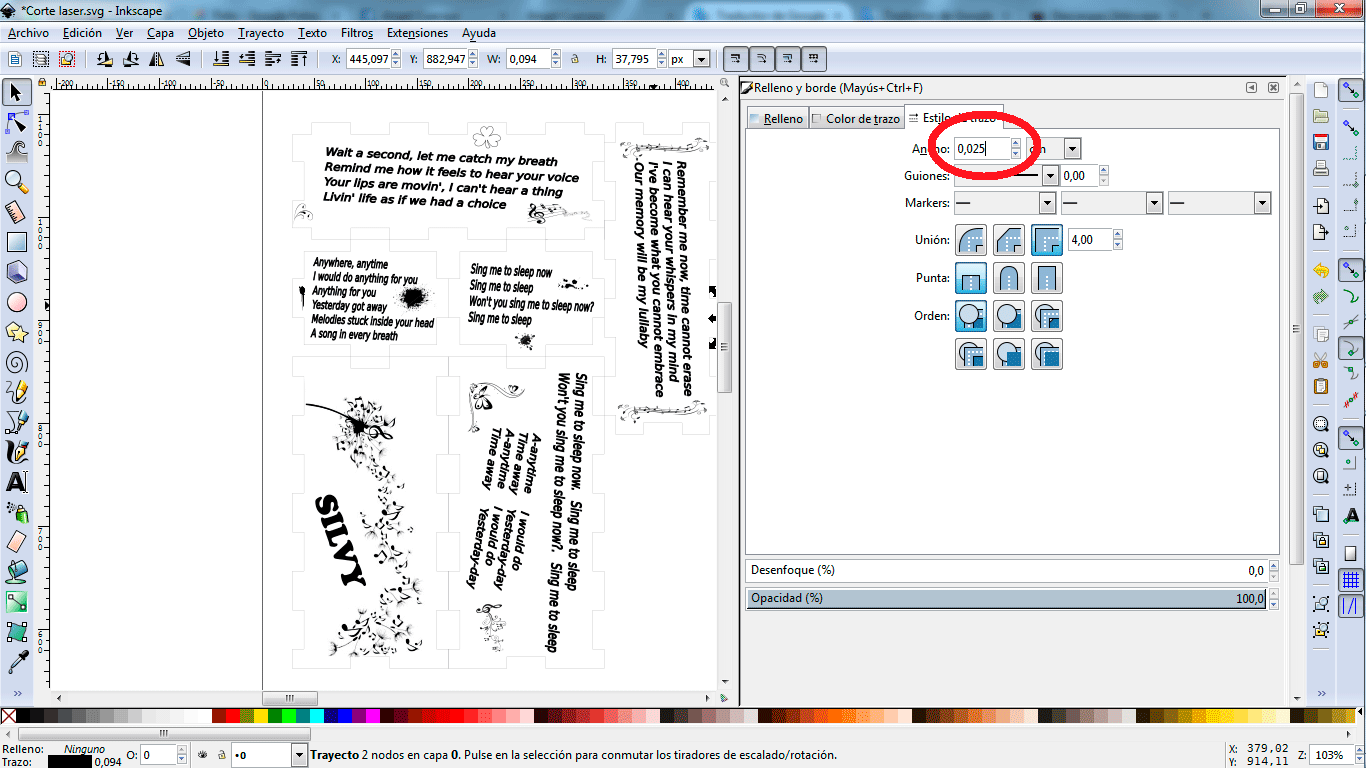Image resolution: width=1366 pixels, height=768 pixels.
Task: Toggle snap to grid button
Action: pyautogui.click(x=1351, y=579)
